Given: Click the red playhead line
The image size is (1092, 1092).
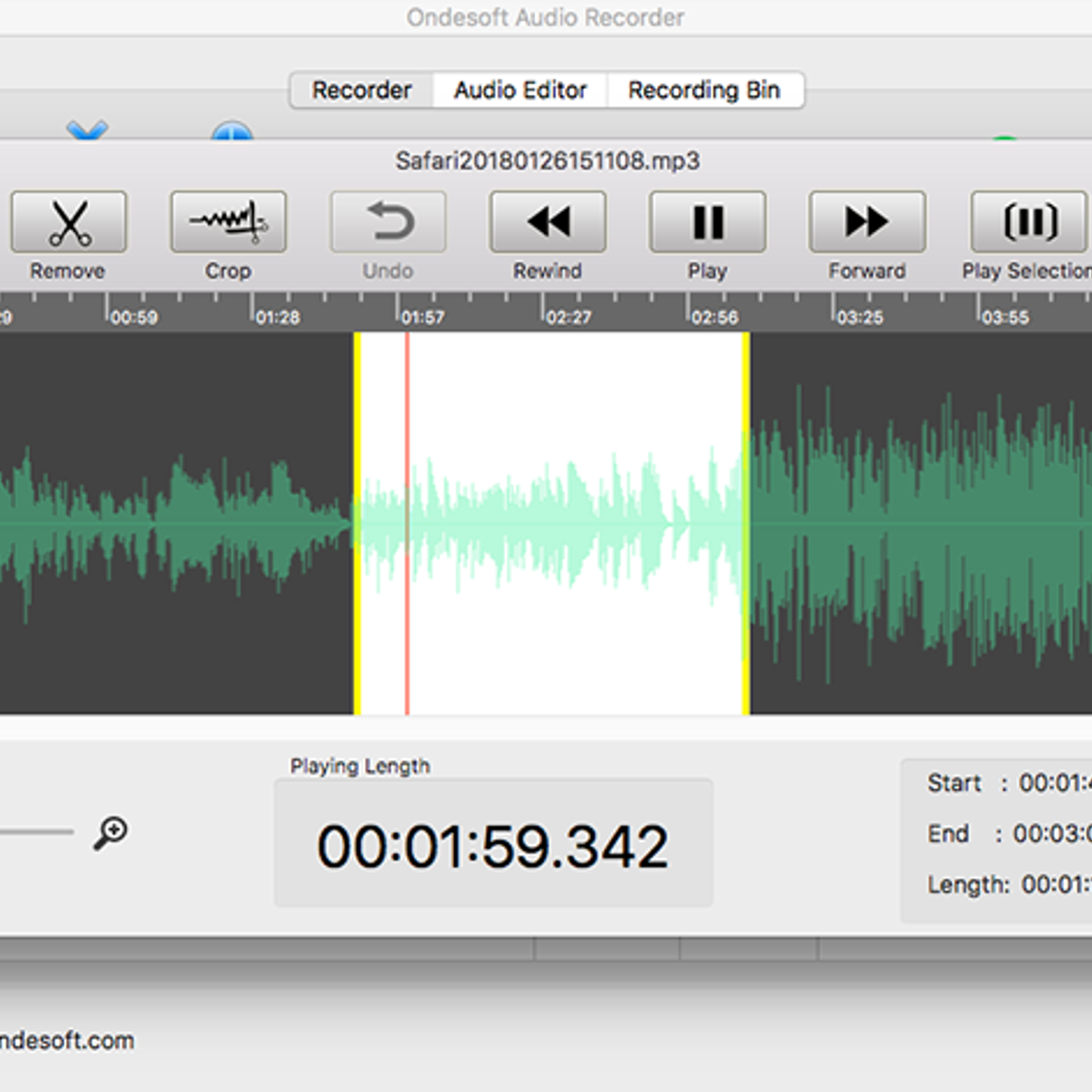Looking at the screenshot, I should coord(407,523).
